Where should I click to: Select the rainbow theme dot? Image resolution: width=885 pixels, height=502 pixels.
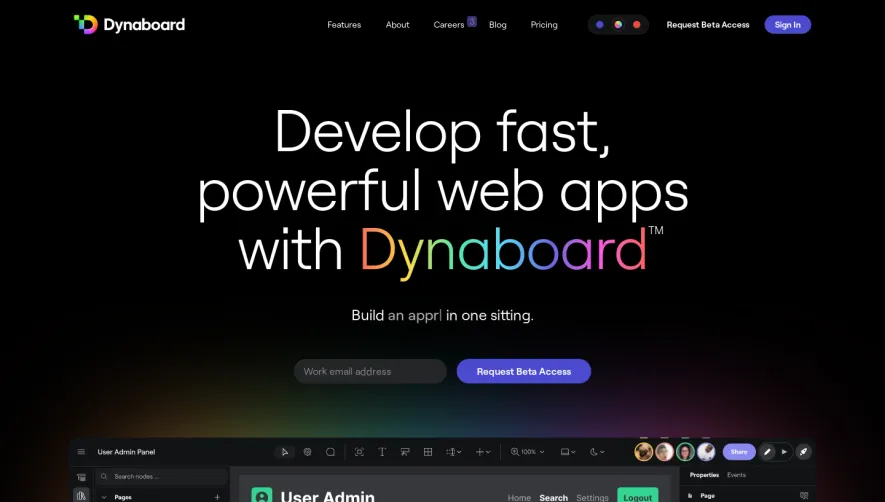click(x=619, y=24)
